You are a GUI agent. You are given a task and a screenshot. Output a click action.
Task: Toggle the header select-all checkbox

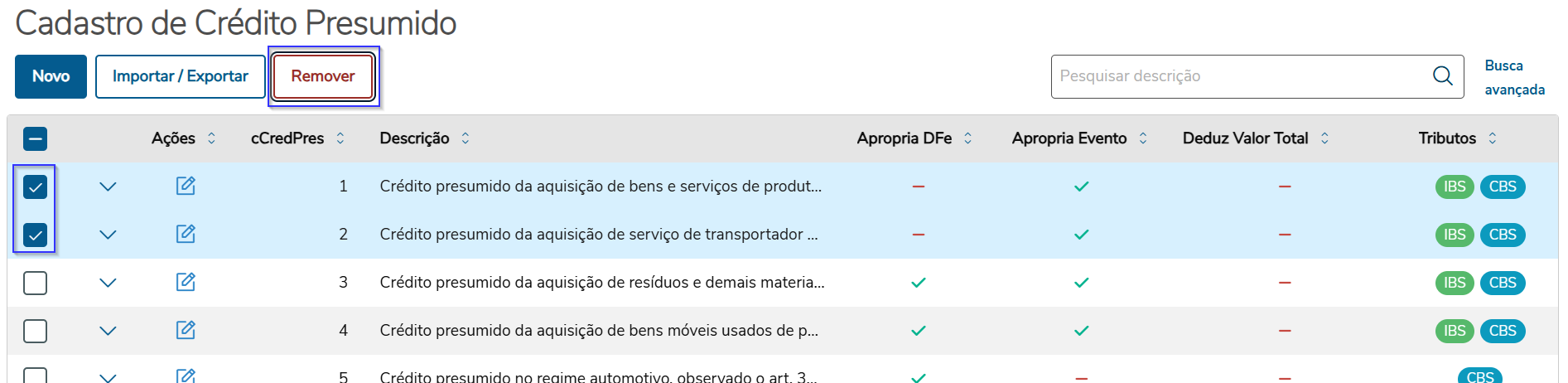click(x=35, y=138)
